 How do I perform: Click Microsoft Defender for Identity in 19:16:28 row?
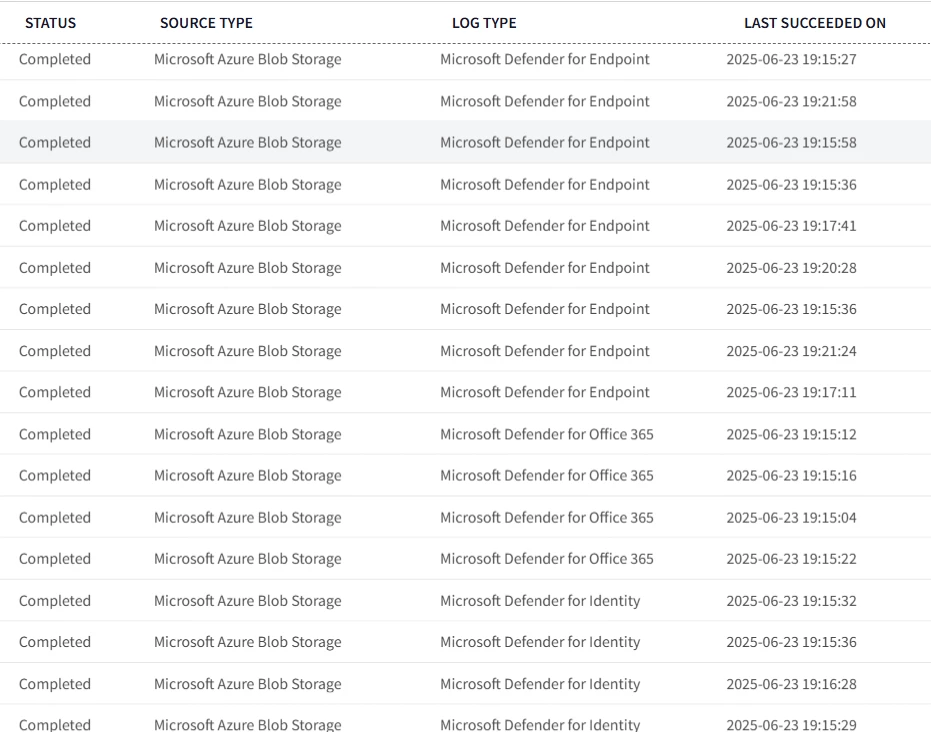tap(540, 685)
